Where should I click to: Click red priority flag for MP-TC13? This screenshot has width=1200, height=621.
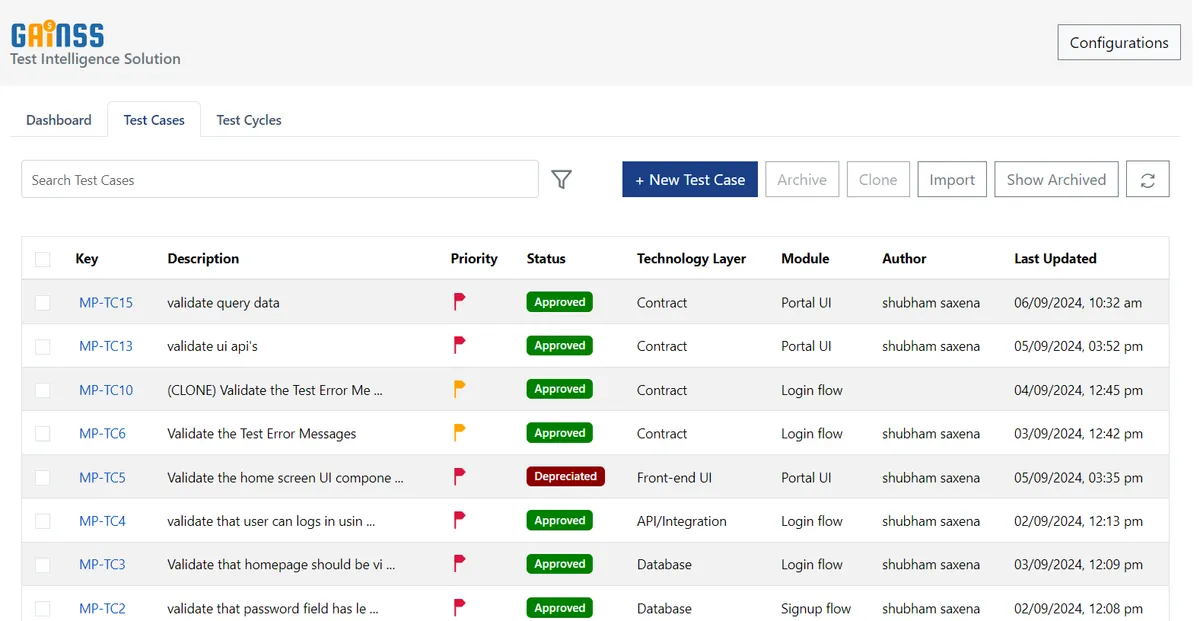pyautogui.click(x=459, y=345)
